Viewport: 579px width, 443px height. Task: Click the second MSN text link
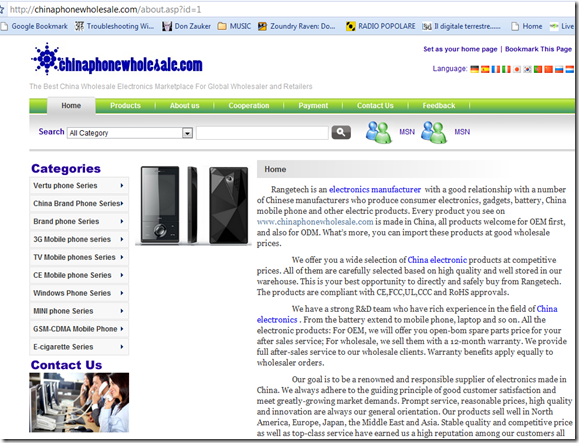[462, 132]
